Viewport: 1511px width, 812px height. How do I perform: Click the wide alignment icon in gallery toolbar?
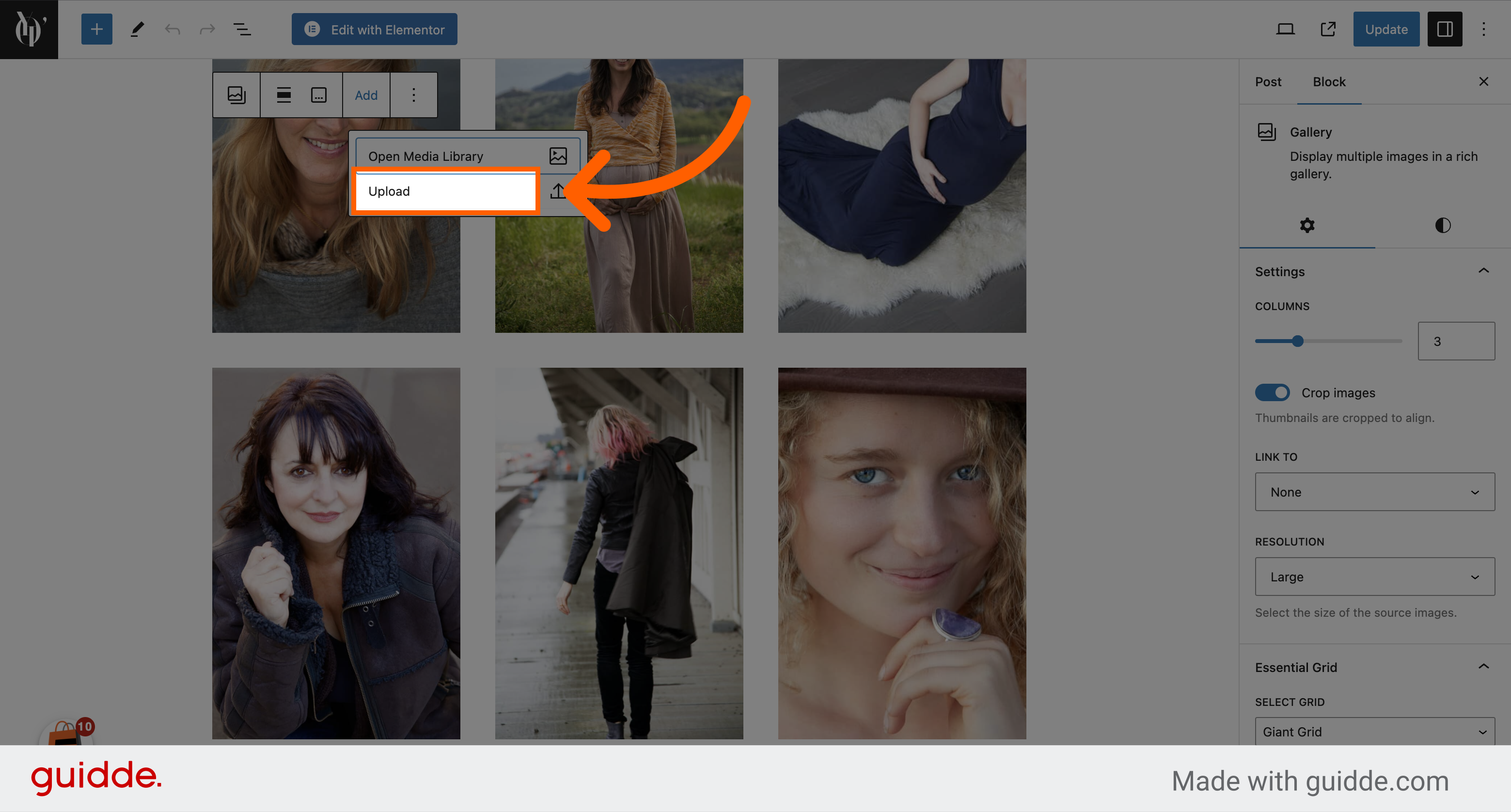[283, 95]
